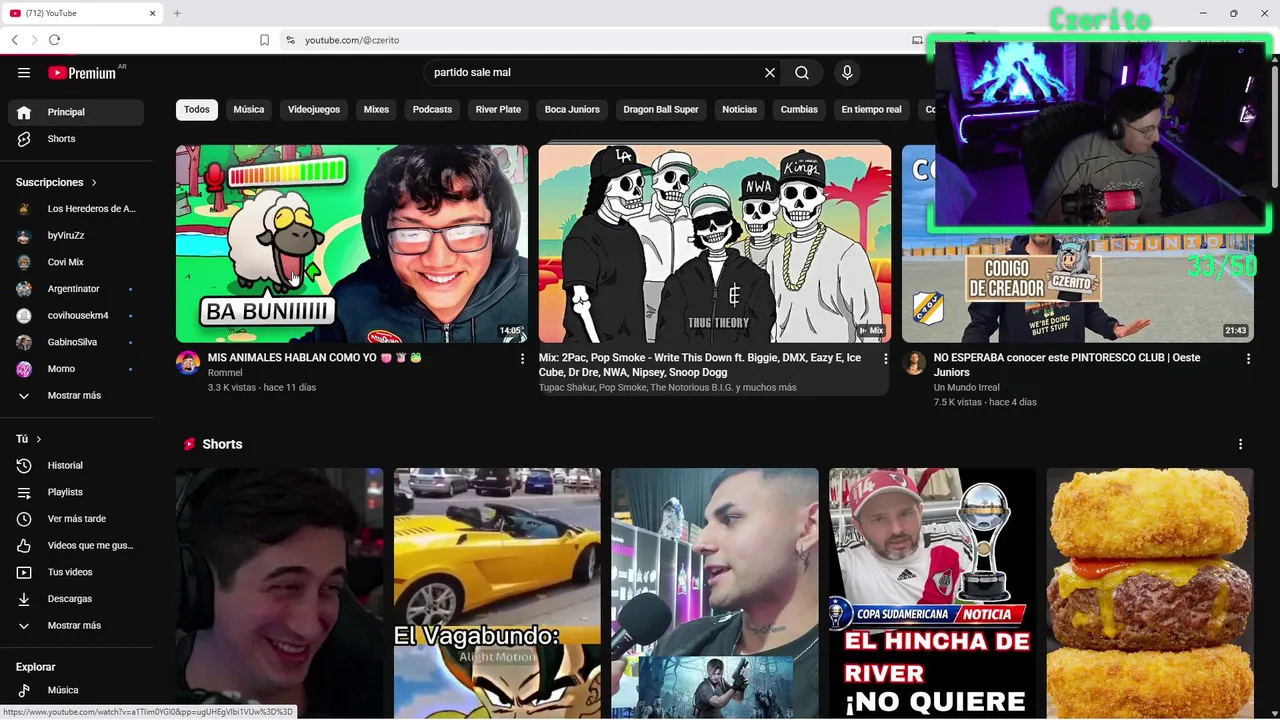
Task: Expand Mostrar más under Suscripciones
Action: 76,395
